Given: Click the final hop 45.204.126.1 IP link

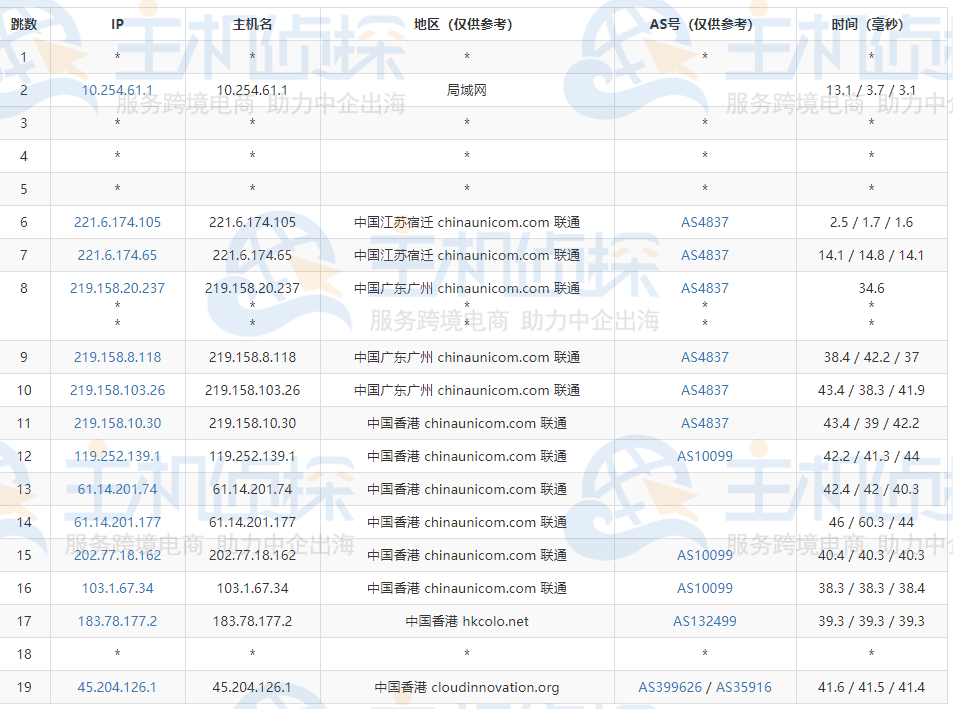Looking at the screenshot, I should tap(117, 687).
